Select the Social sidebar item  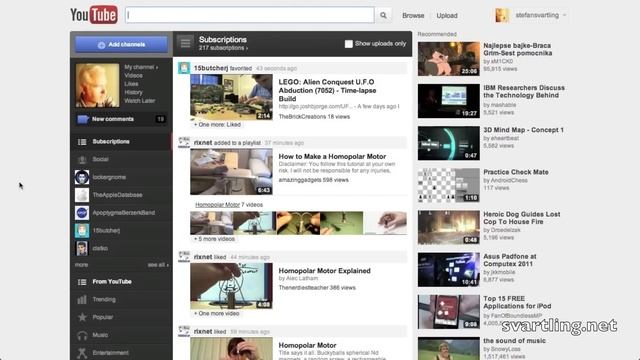click(x=121, y=159)
